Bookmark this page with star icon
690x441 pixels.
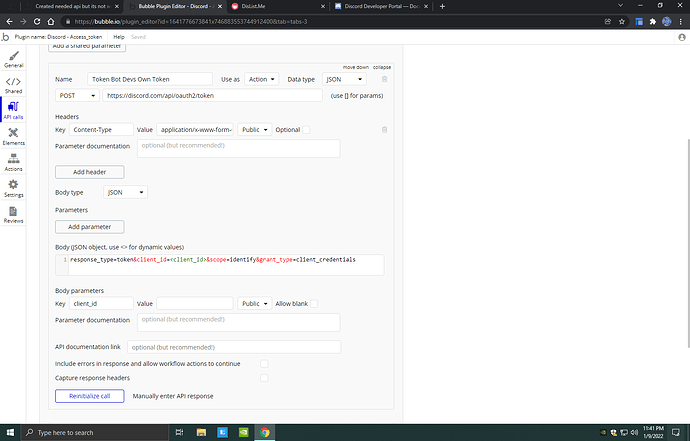point(621,22)
